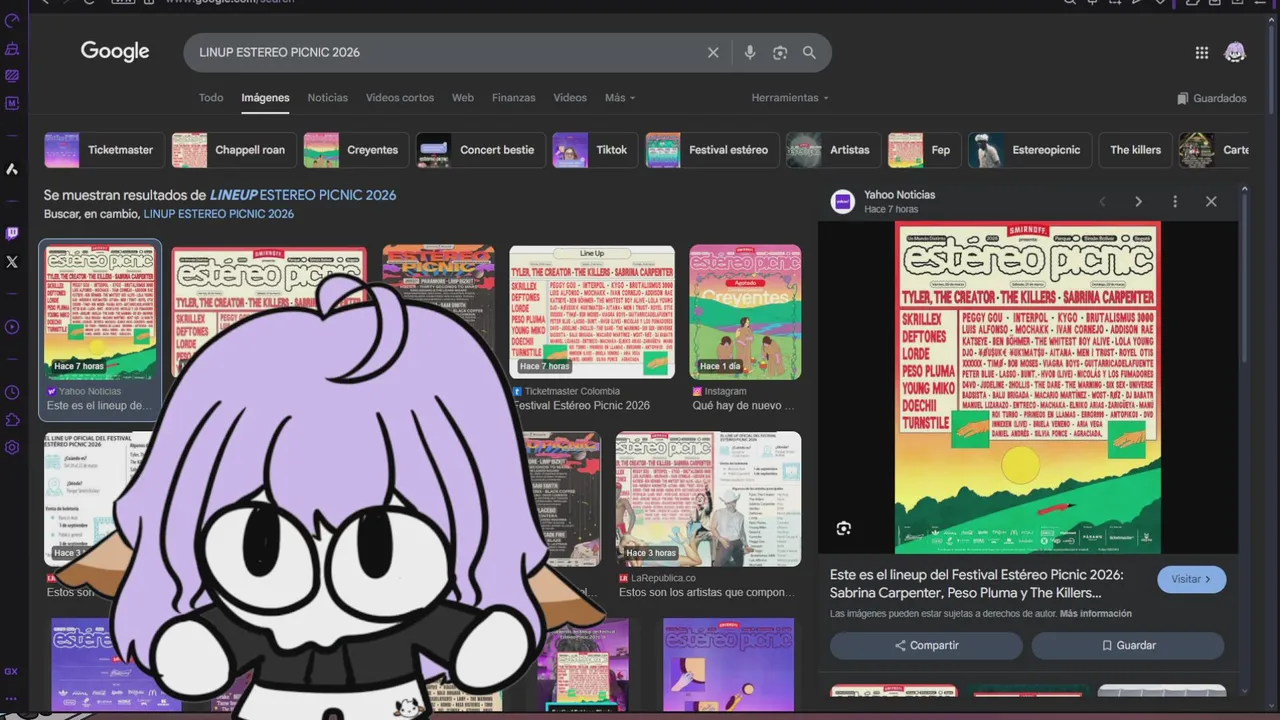This screenshot has height=720, width=1280.
Task: Open Guardados saved items
Action: [1212, 98]
